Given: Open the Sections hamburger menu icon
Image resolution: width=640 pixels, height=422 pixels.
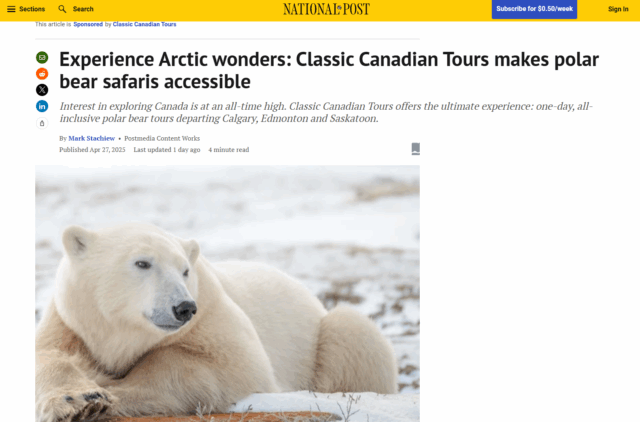Looking at the screenshot, I should point(11,9).
